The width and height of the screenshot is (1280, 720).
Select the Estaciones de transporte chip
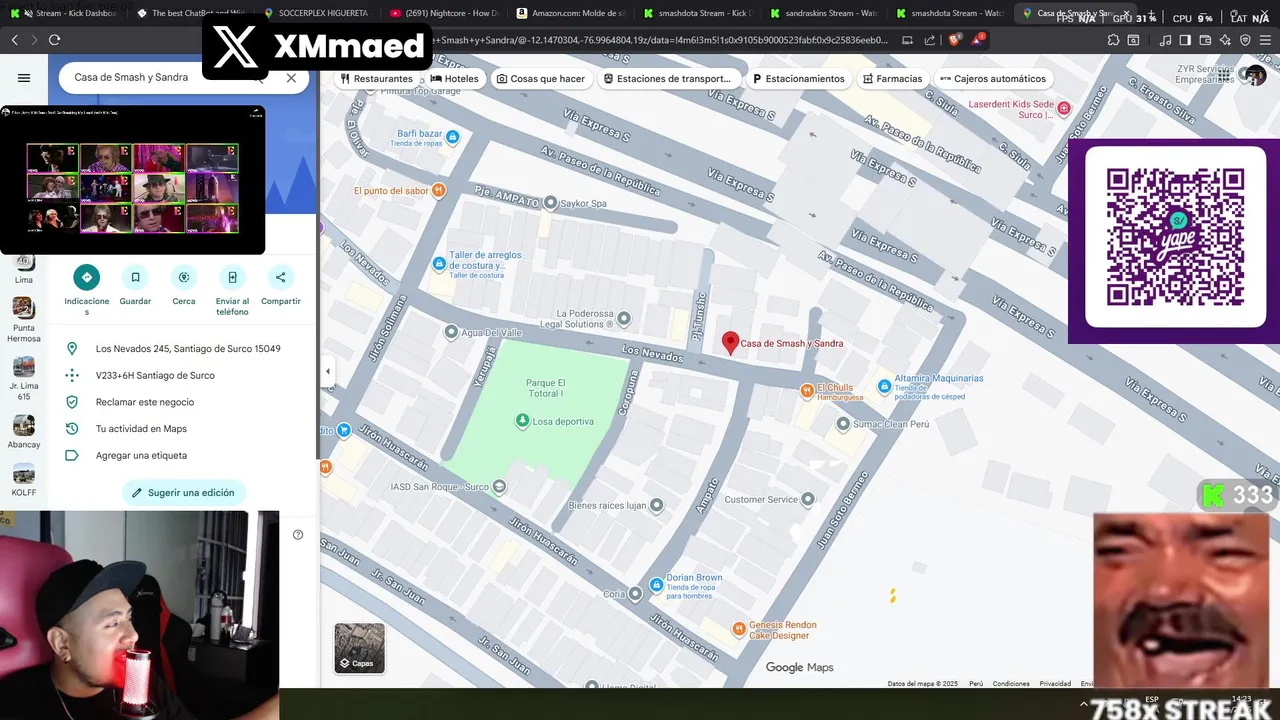[x=668, y=78]
